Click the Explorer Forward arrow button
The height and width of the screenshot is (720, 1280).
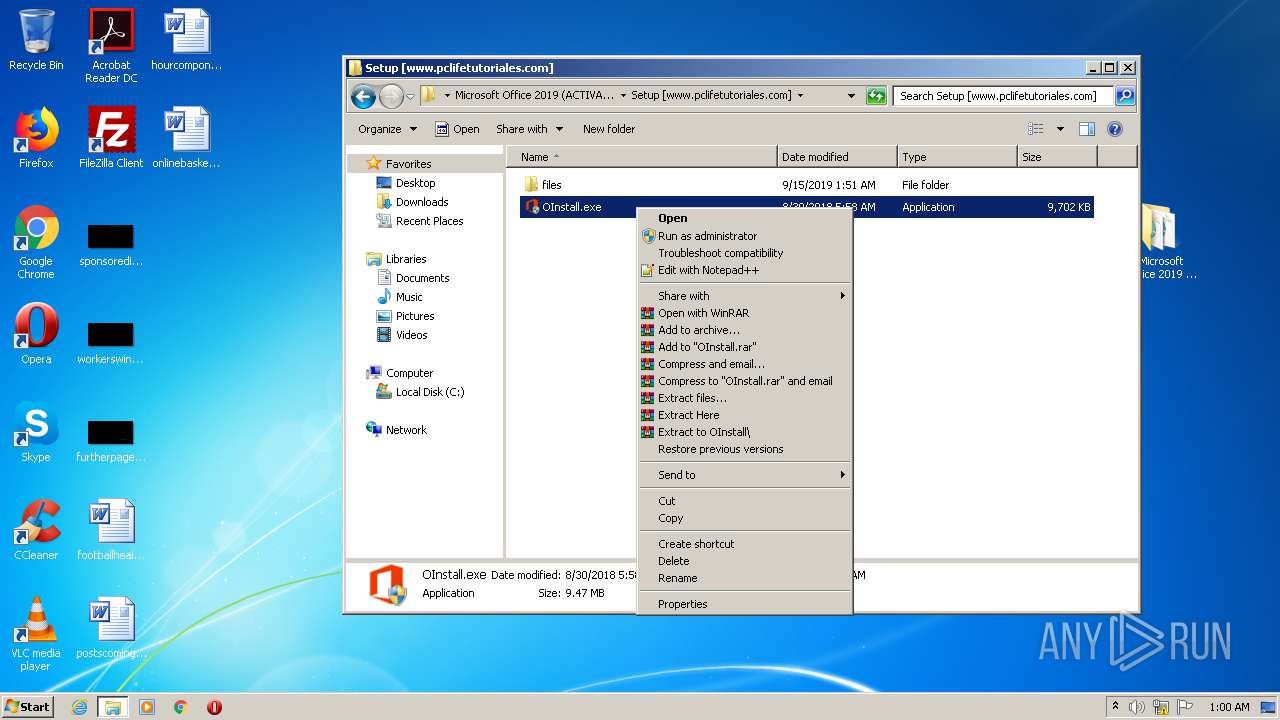(391, 96)
